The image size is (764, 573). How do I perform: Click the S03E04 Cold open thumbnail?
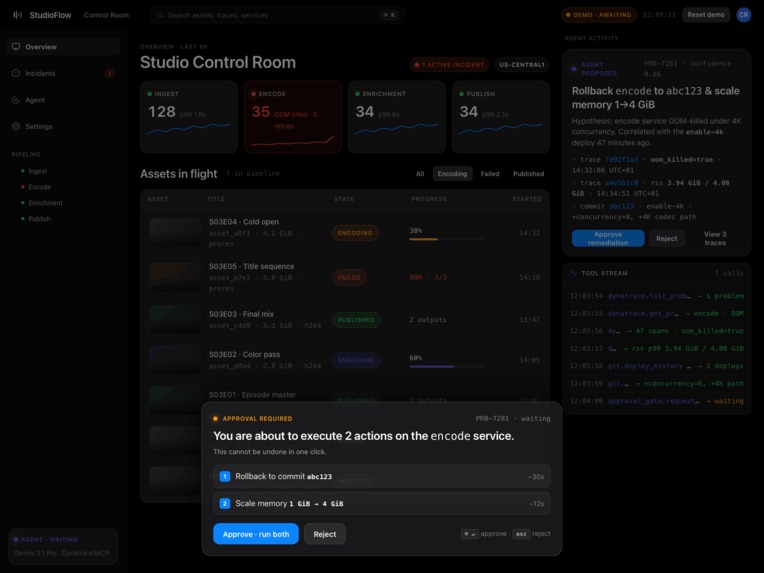point(174,232)
